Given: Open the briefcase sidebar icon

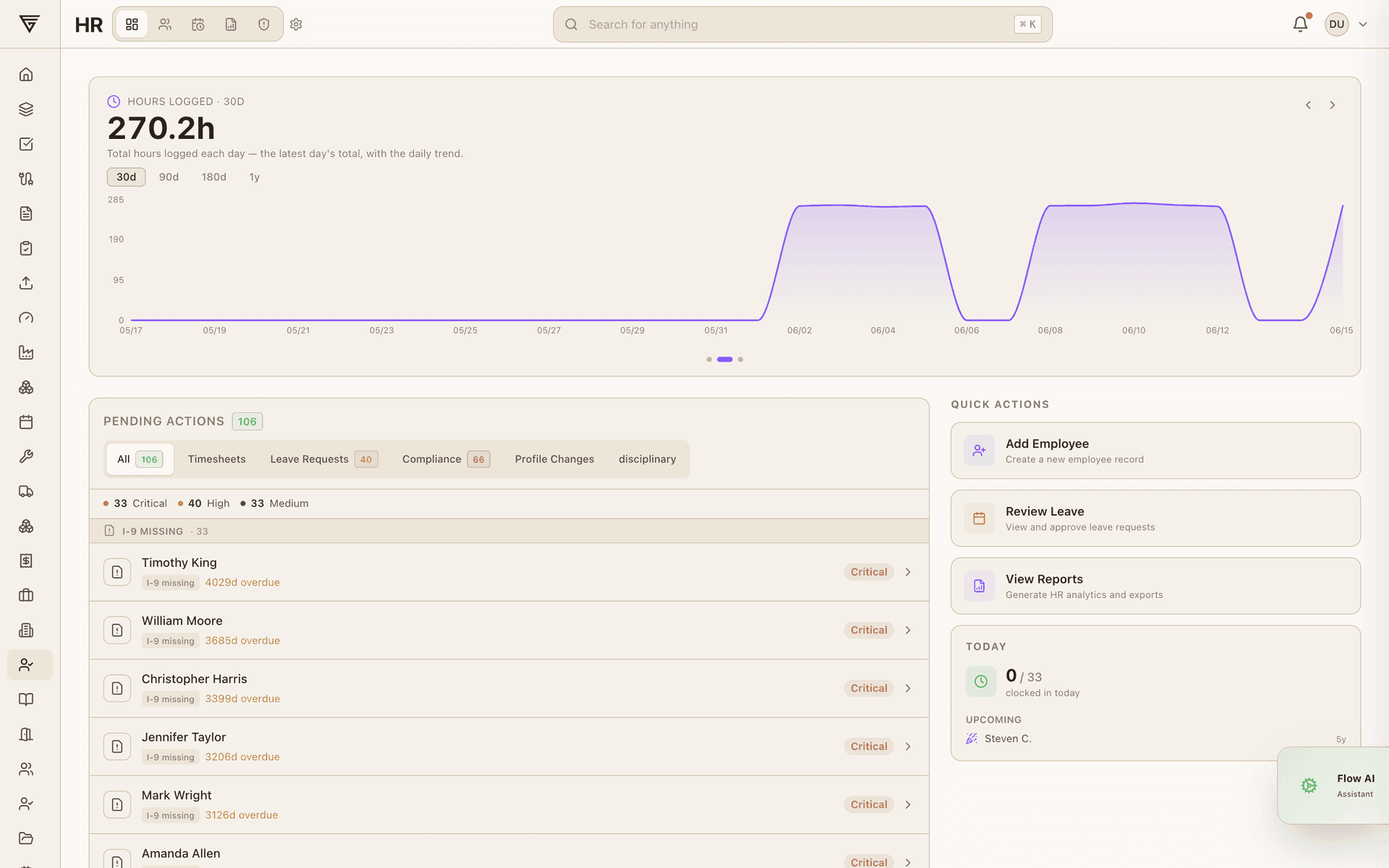Looking at the screenshot, I should click(26, 595).
